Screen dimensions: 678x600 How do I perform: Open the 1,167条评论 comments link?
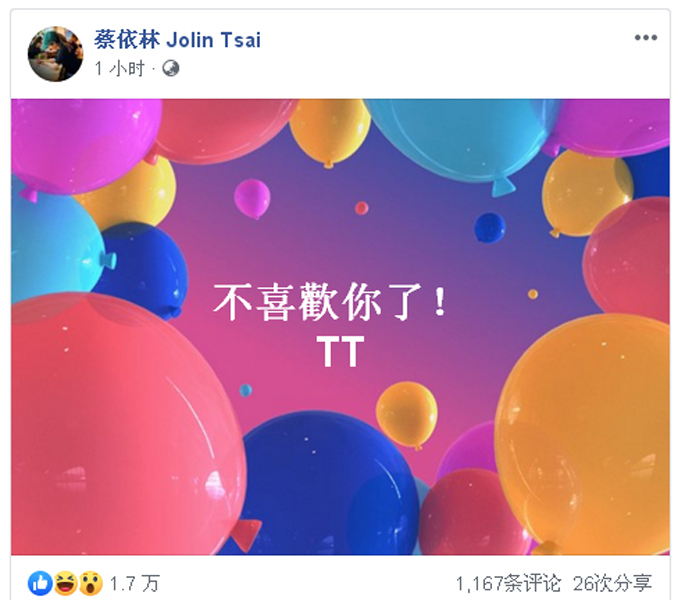[508, 584]
